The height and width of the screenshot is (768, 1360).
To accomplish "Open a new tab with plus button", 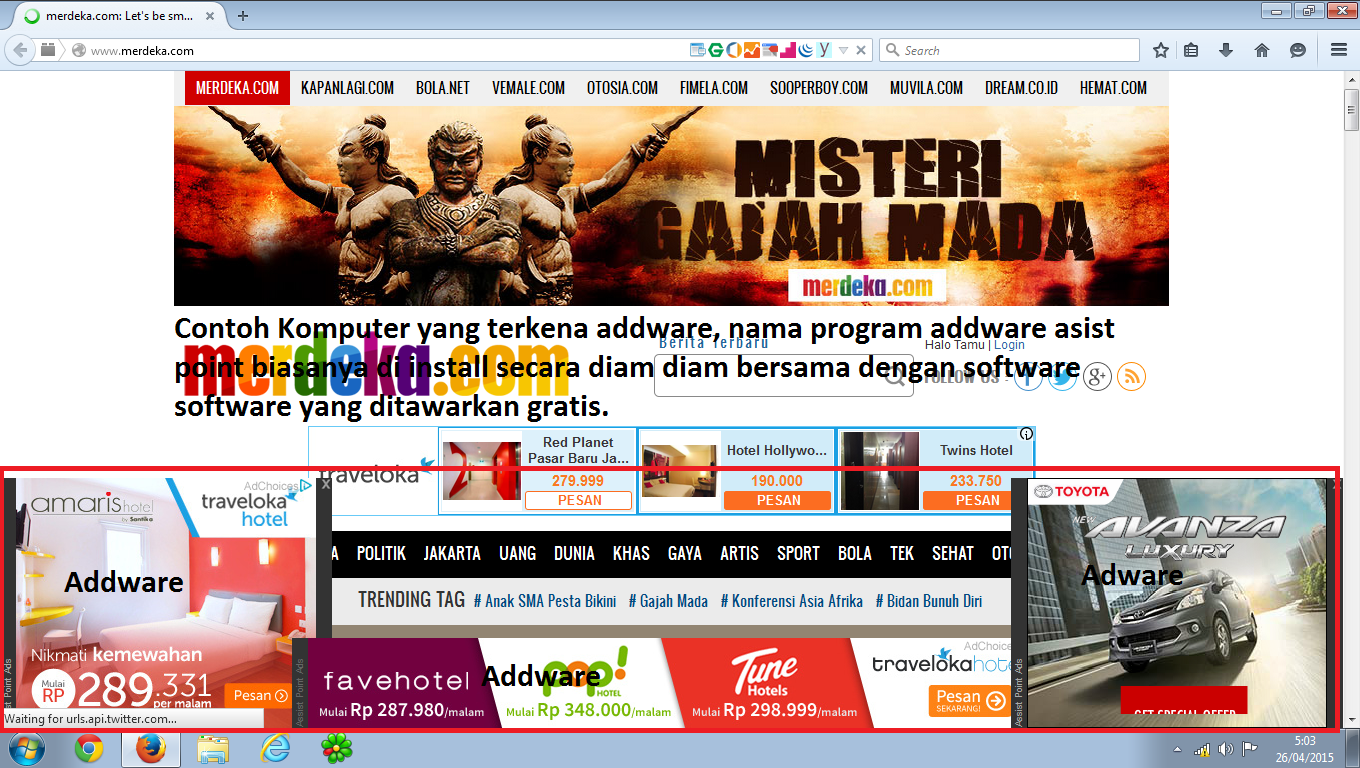I will (243, 16).
